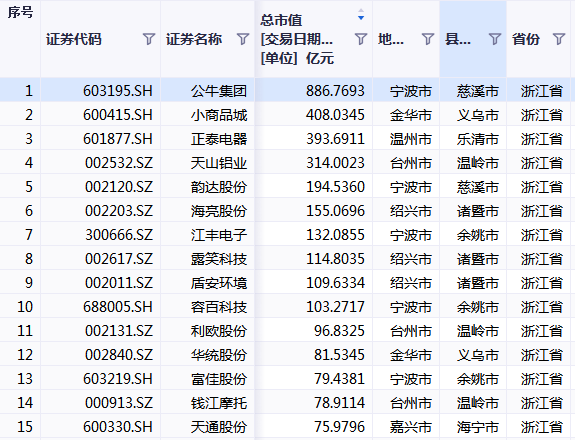The height and width of the screenshot is (440, 575).
Task: Click row number 7
Action: [29, 235]
